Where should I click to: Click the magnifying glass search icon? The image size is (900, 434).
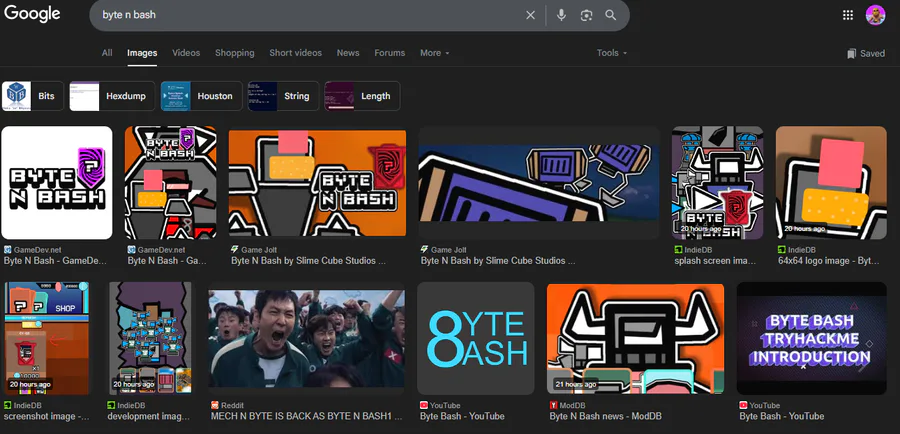tap(611, 16)
